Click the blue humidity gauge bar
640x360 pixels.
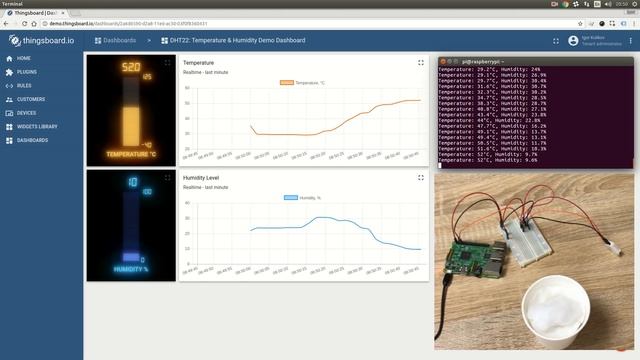pos(131,257)
